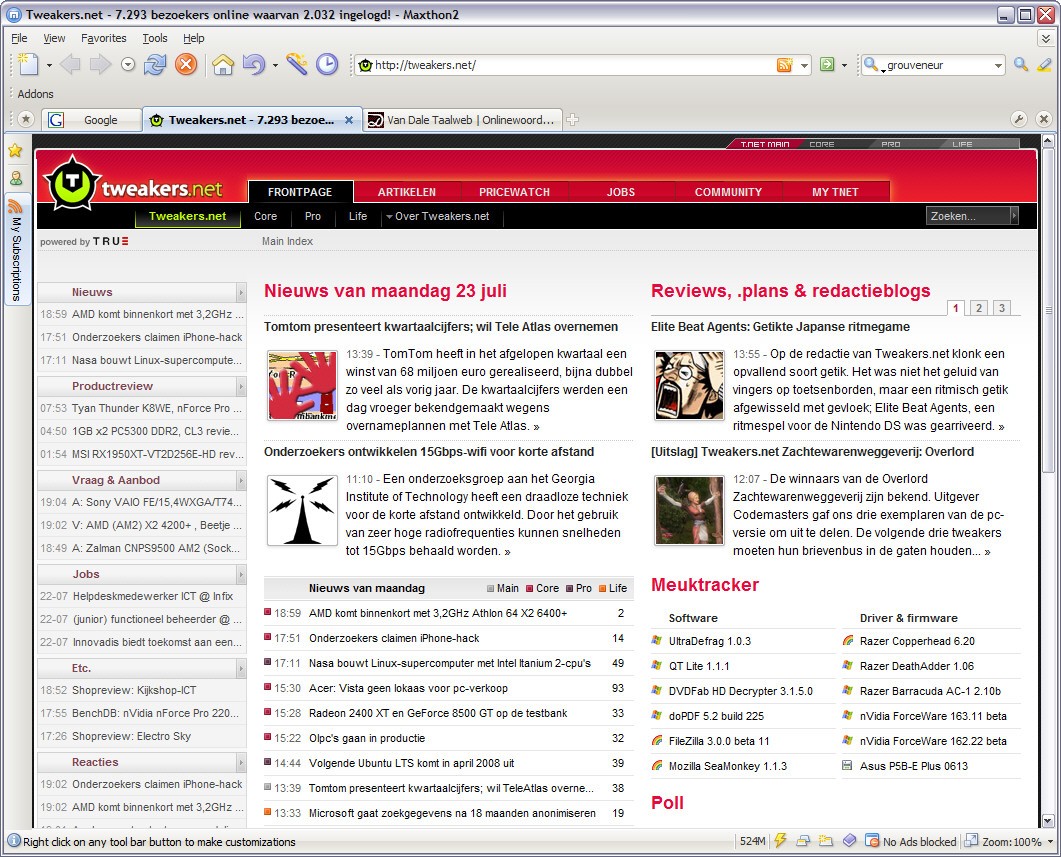Click the sparkling folder icon in status bar
The width and height of the screenshot is (1061, 857).
[826, 841]
